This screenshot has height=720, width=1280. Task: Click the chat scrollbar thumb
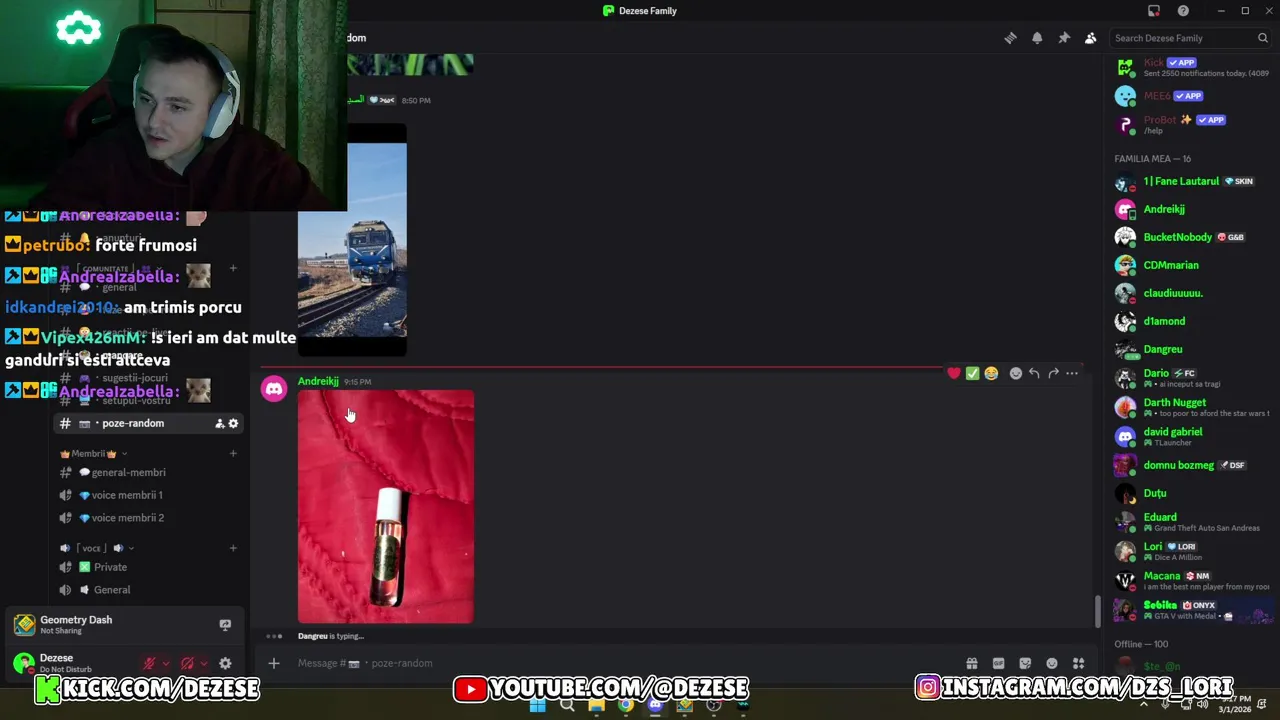(1097, 610)
